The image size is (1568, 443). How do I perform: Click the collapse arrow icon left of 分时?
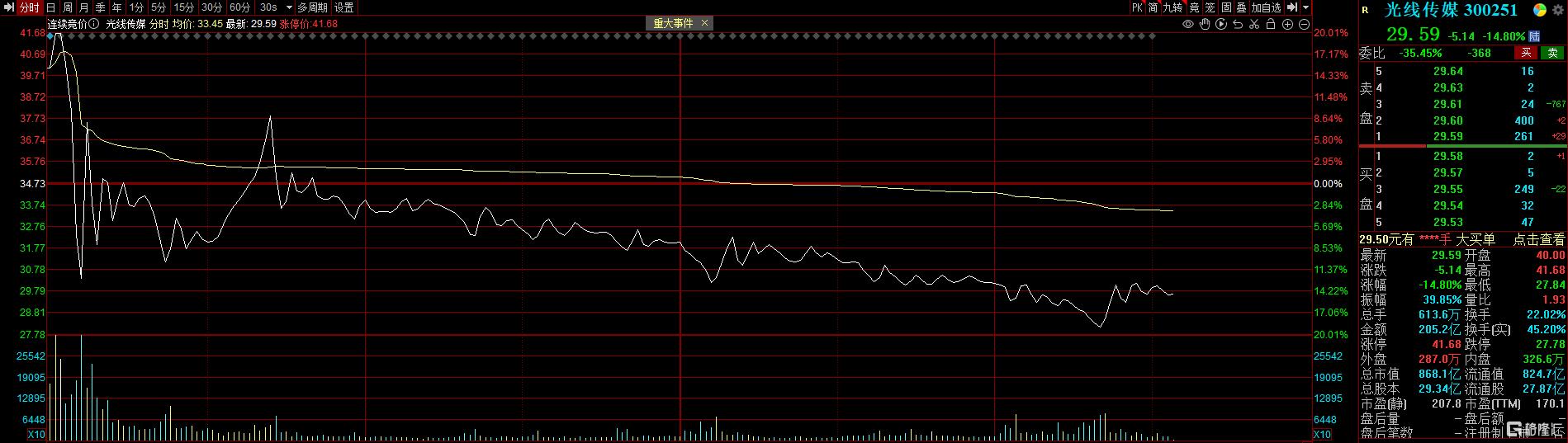point(8,7)
